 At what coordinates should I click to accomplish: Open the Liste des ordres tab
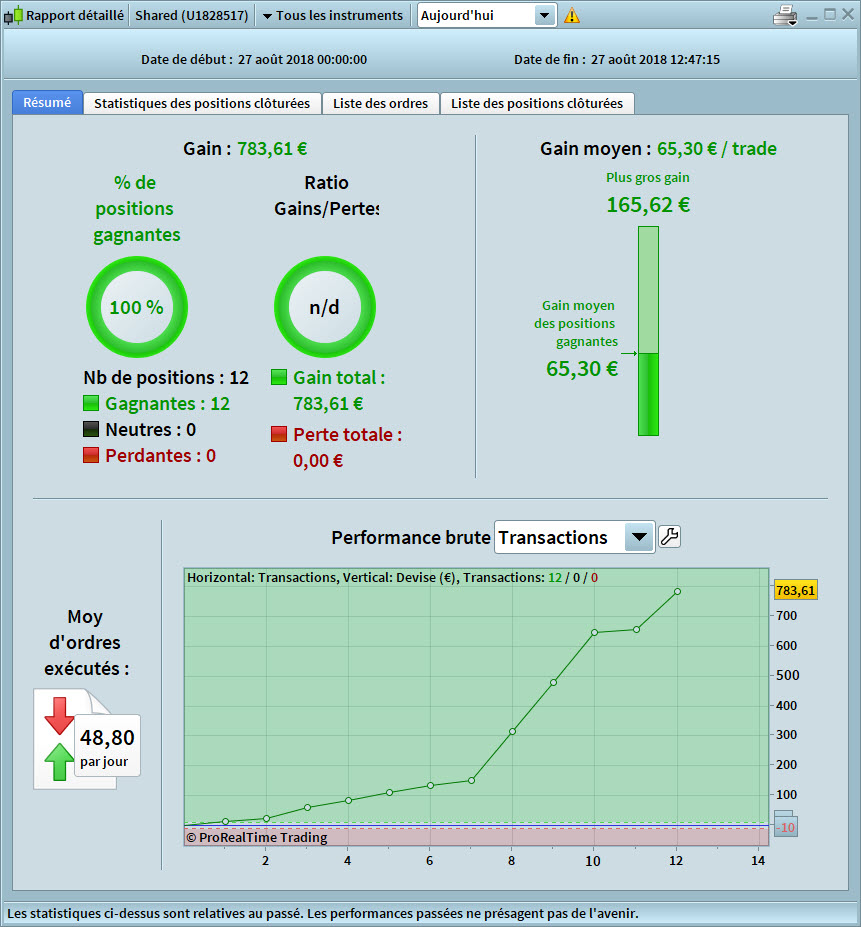[380, 103]
